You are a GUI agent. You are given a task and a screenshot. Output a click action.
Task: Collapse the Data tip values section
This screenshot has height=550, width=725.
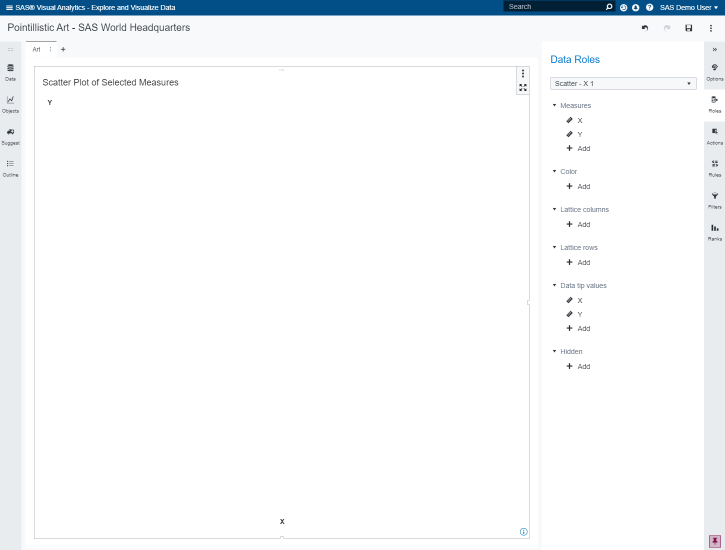[x=554, y=286]
